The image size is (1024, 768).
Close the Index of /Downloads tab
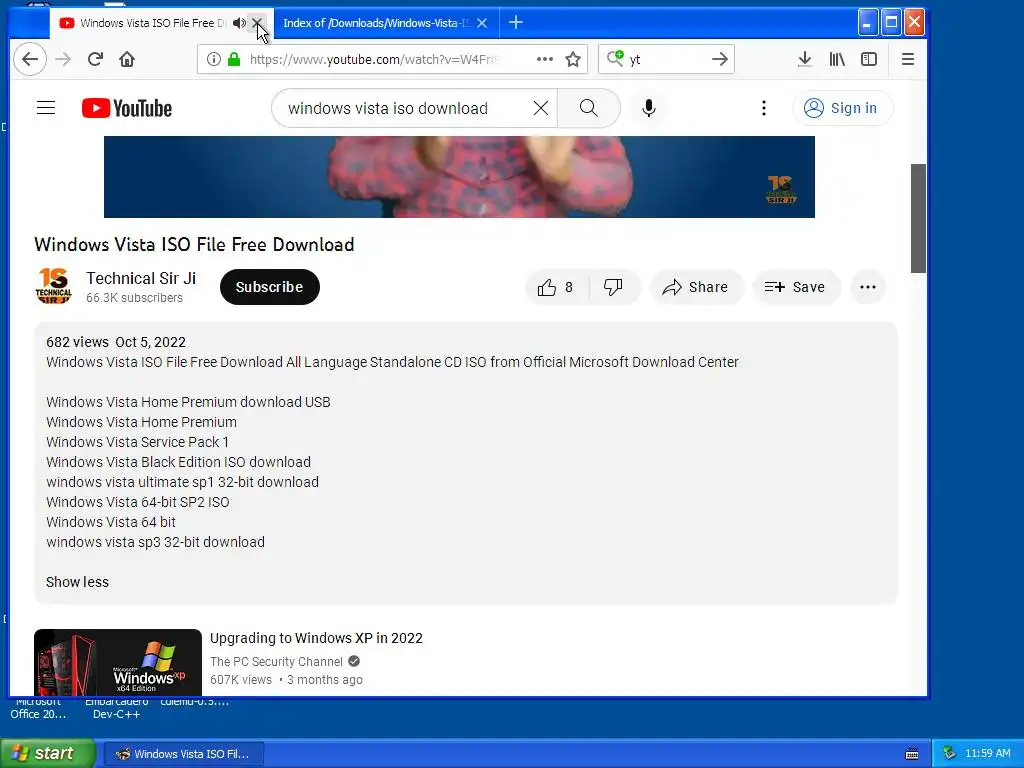(482, 23)
